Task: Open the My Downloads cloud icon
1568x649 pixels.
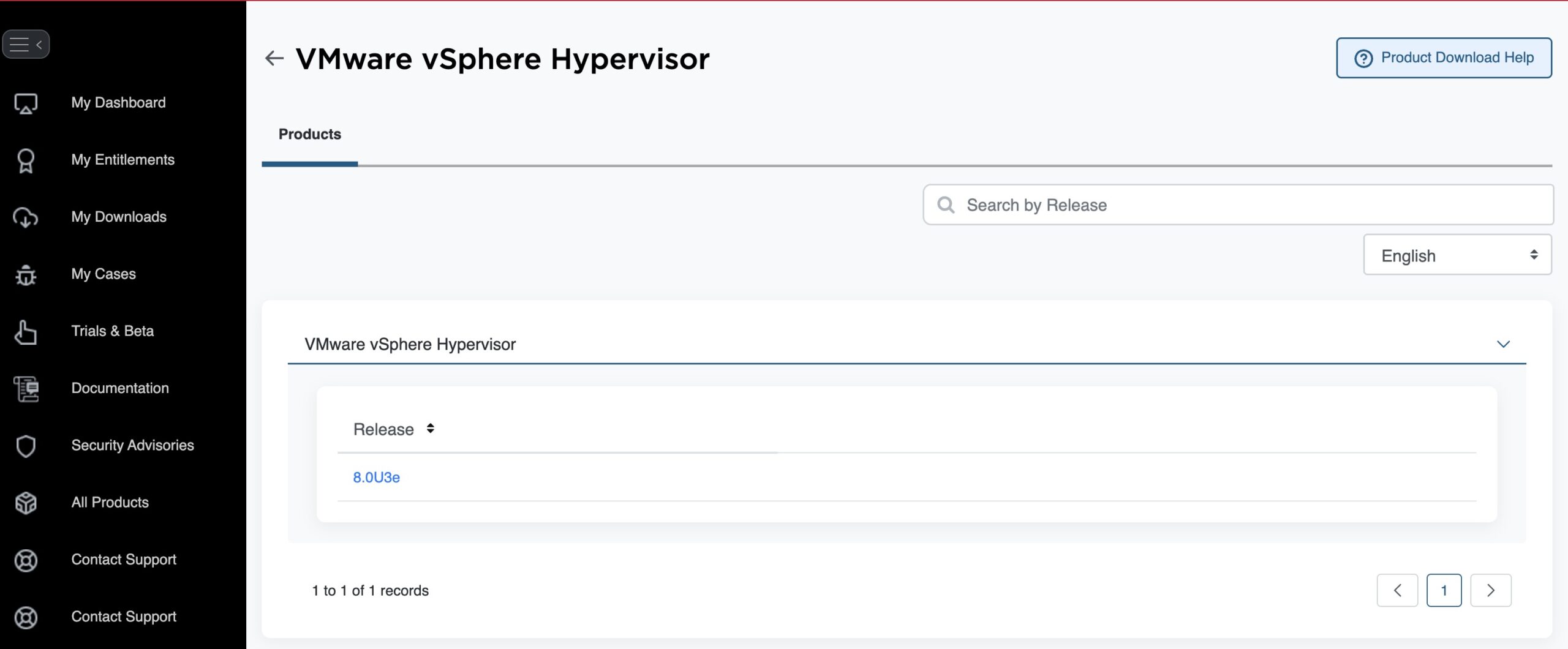Action: [26, 217]
